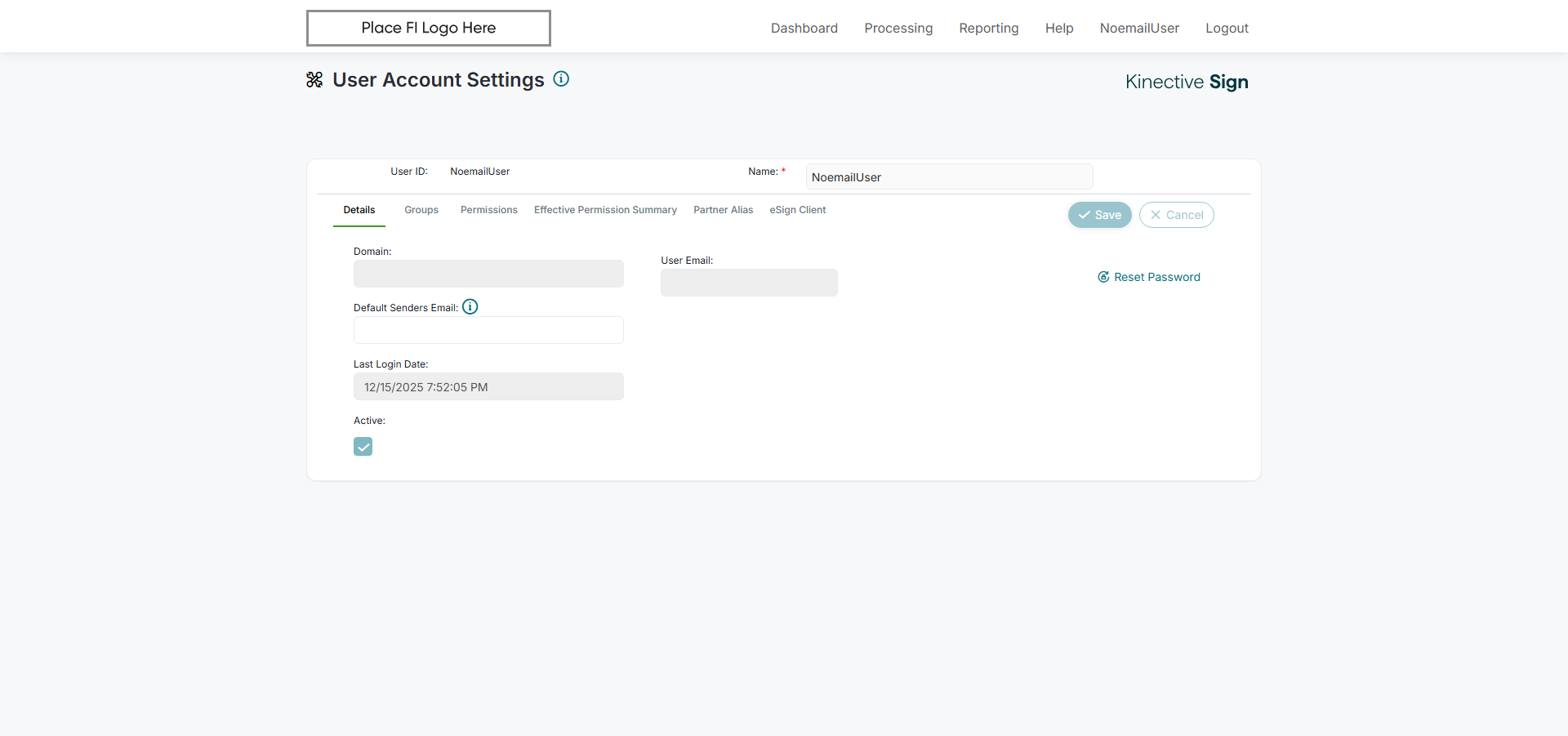Switch to the Permissions tab

pos(489,210)
